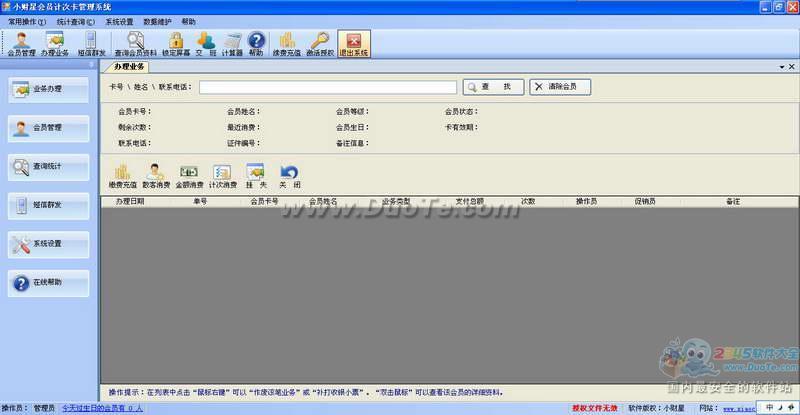Image resolution: width=800 pixels, height=415 pixels.
Task: Choose the 计次消费 icon
Action: point(222,176)
